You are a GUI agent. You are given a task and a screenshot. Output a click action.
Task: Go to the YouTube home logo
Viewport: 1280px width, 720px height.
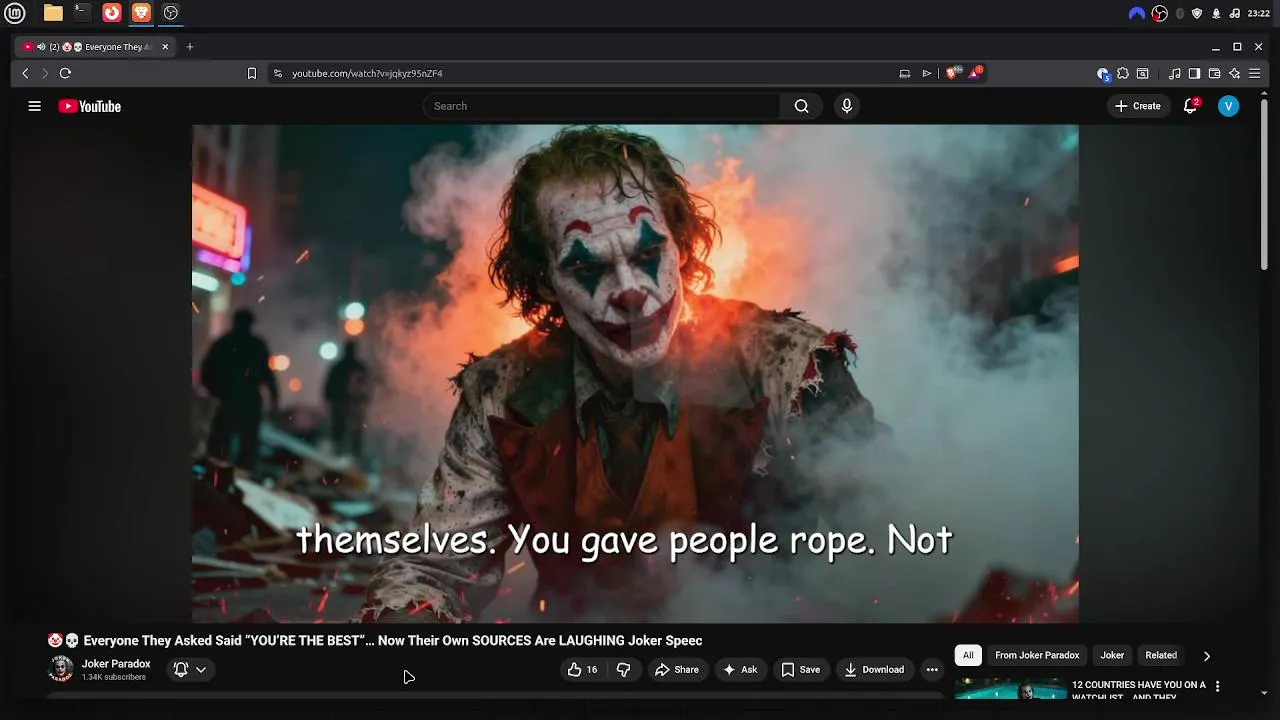tap(90, 106)
